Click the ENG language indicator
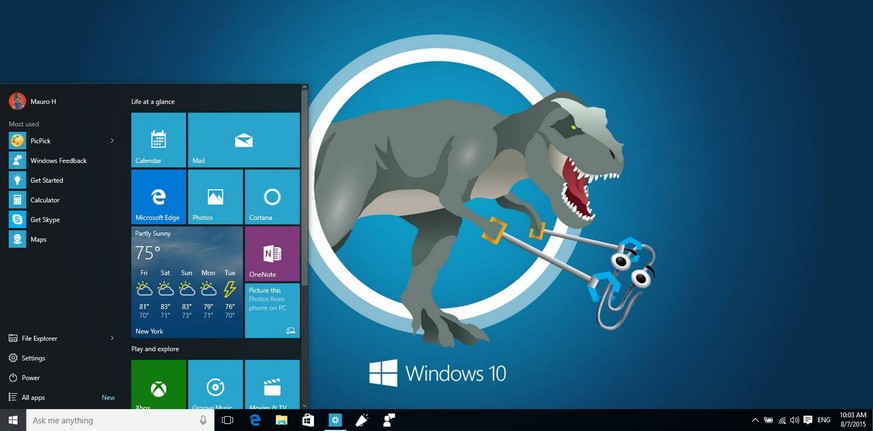The width and height of the screenshot is (873, 431). point(824,420)
